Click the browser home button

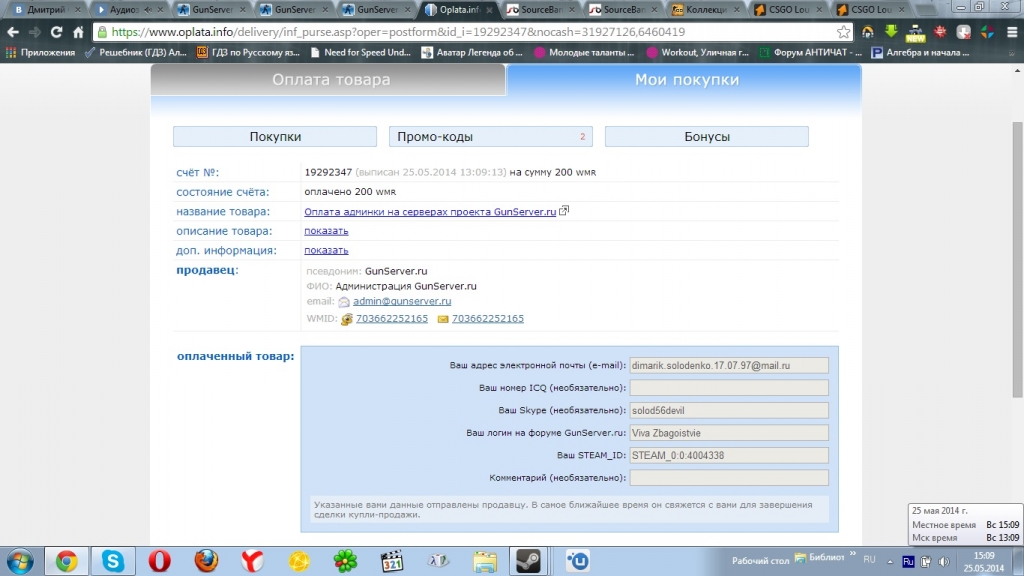(78, 32)
